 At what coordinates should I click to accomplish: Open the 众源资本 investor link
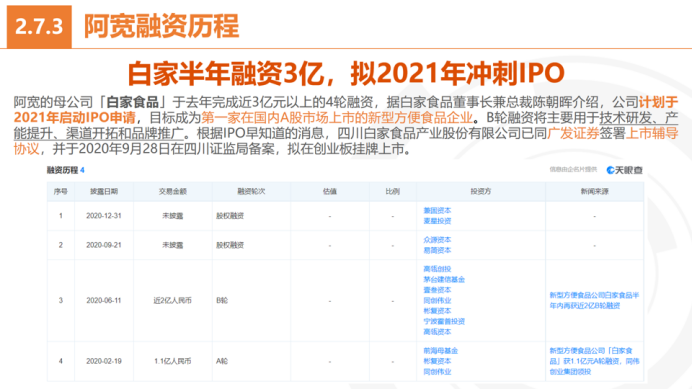(437, 240)
